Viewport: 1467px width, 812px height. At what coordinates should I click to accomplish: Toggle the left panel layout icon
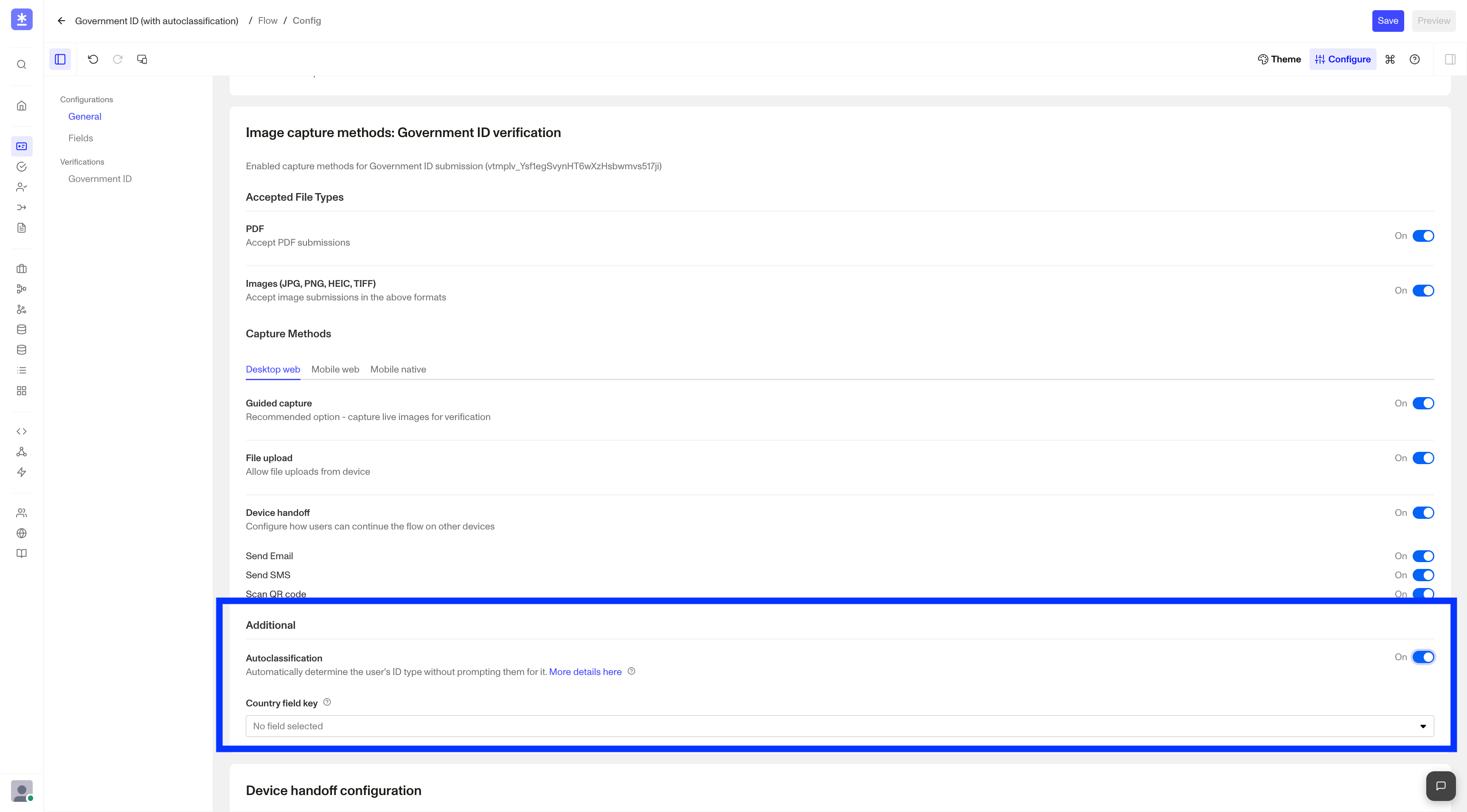[60, 59]
